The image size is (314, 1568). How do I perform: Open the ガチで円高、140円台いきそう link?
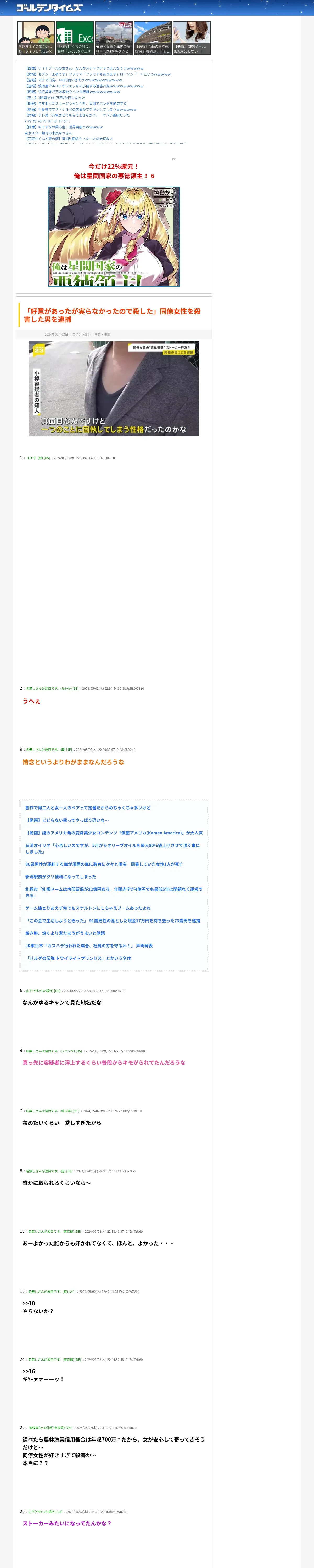tap(73, 80)
